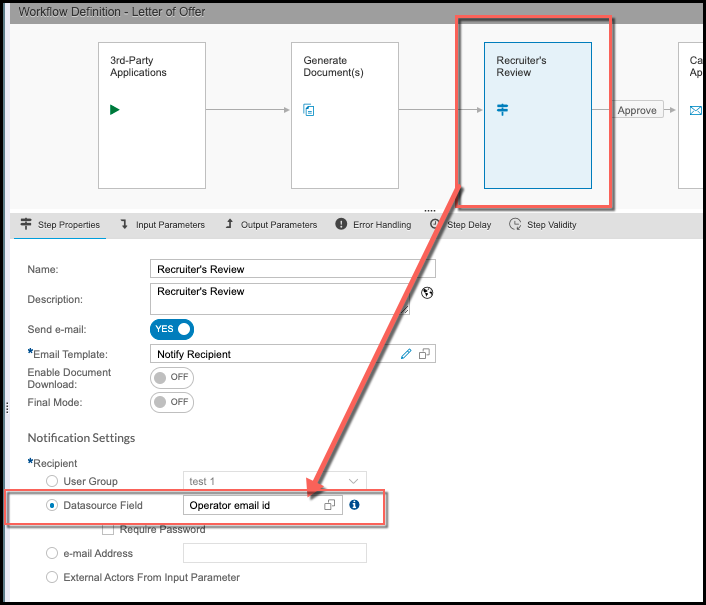Click the globe translation icon beside Description
This screenshot has width=706, height=605.
coord(428,293)
